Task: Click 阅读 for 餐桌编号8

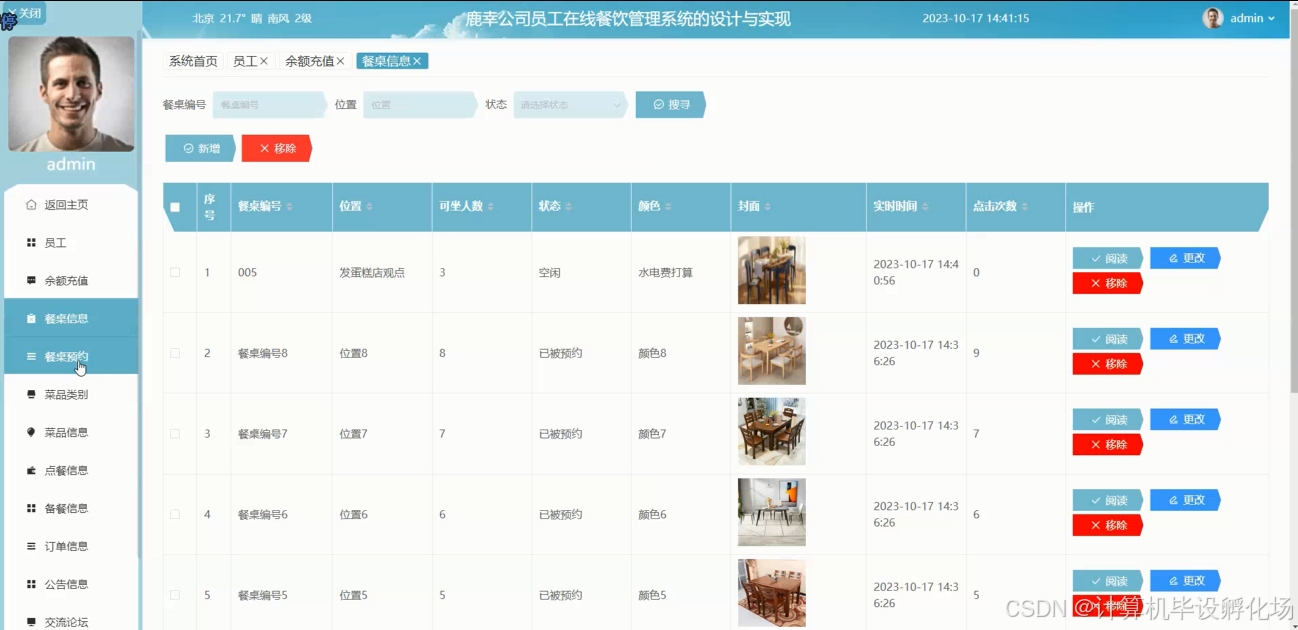Action: coord(1108,339)
